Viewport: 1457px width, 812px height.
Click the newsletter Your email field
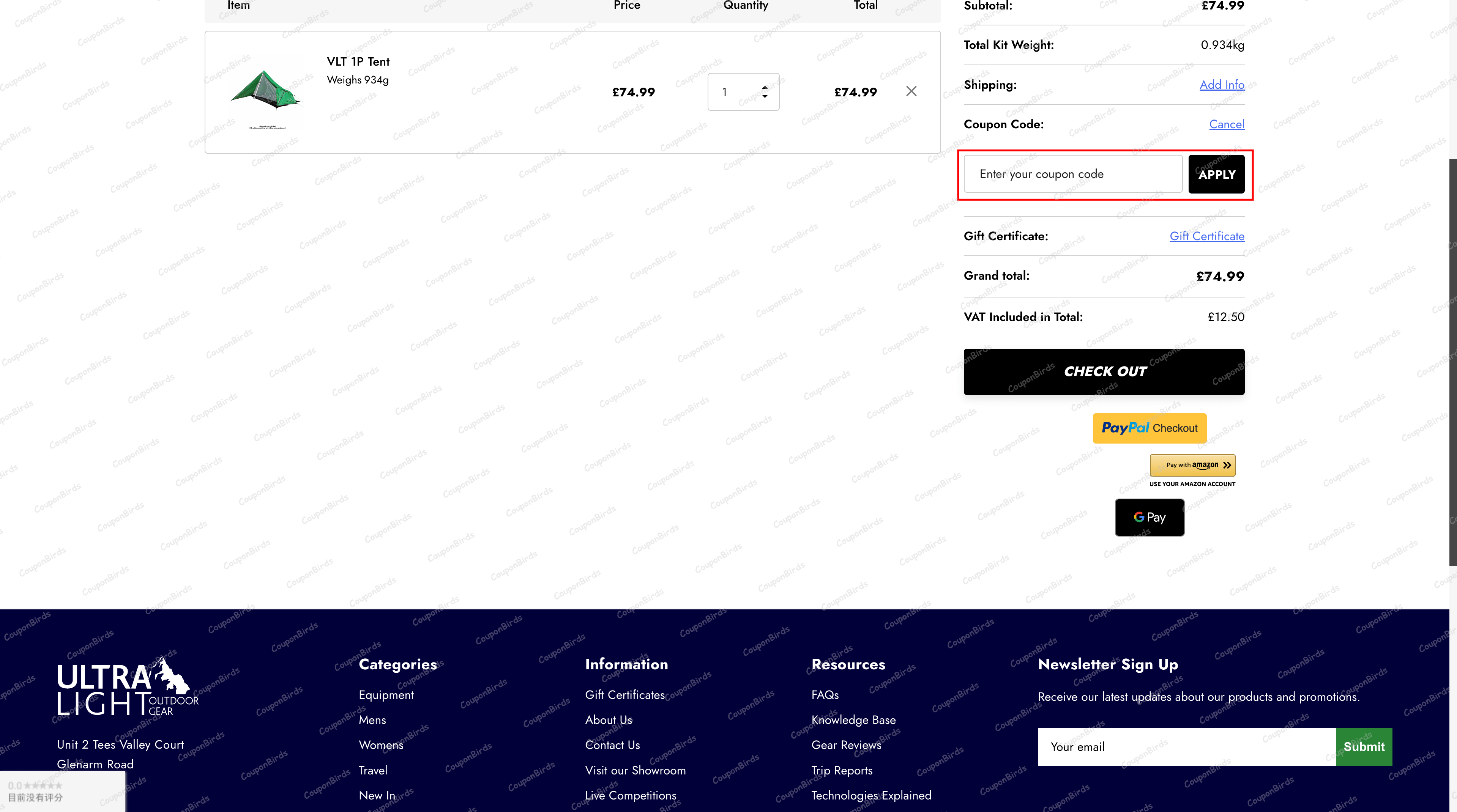[x=1186, y=746]
